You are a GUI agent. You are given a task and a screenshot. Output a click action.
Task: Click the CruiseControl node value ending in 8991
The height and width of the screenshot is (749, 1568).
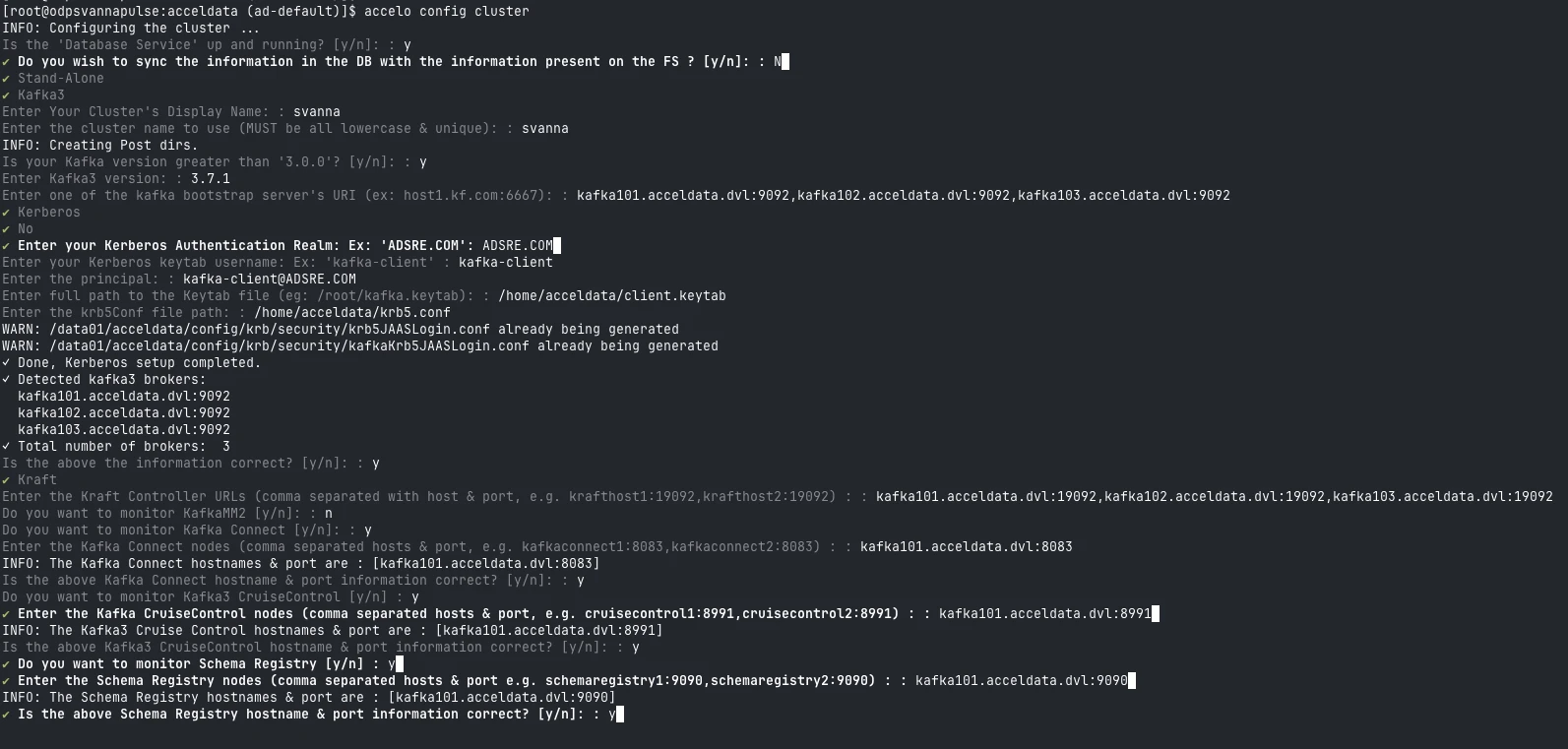(1044, 614)
